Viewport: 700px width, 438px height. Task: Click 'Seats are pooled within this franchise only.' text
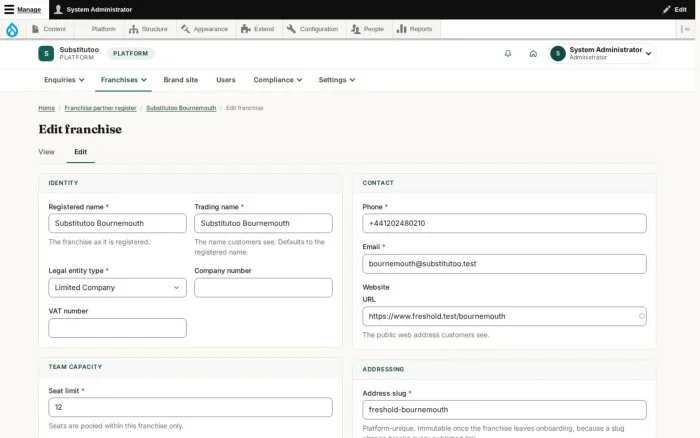[116, 426]
